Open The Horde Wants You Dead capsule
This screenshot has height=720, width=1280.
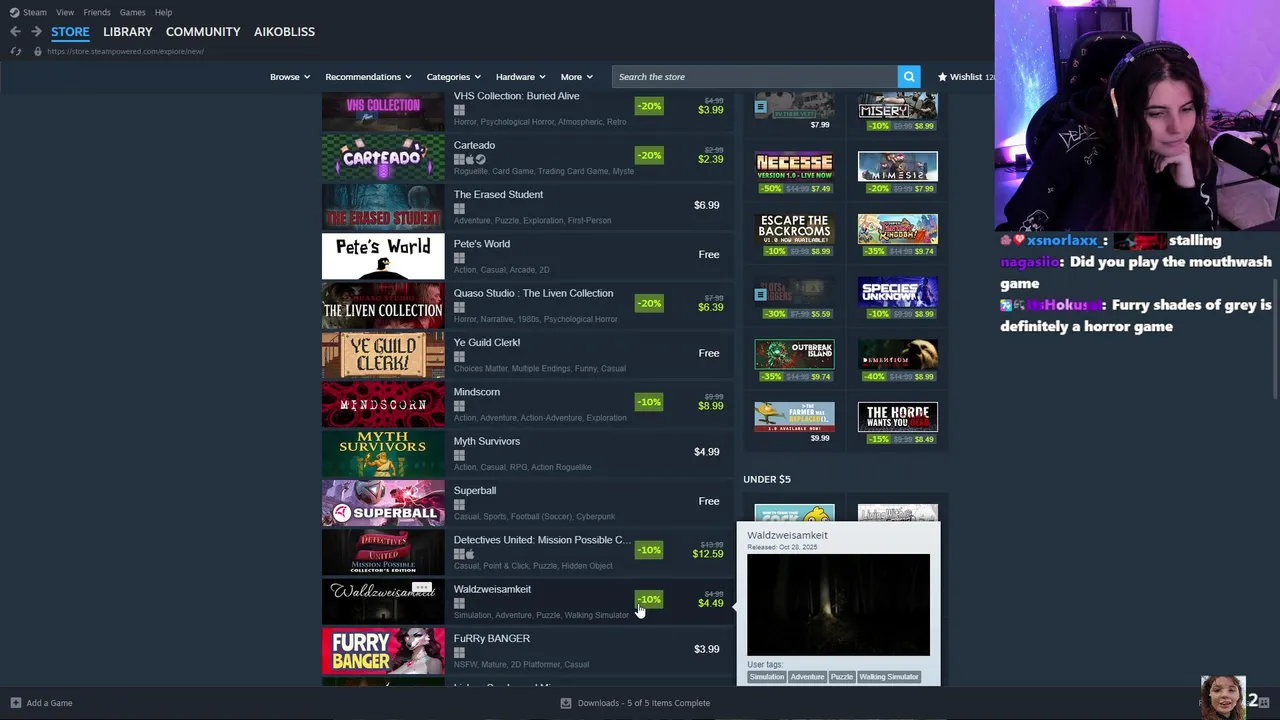click(898, 417)
